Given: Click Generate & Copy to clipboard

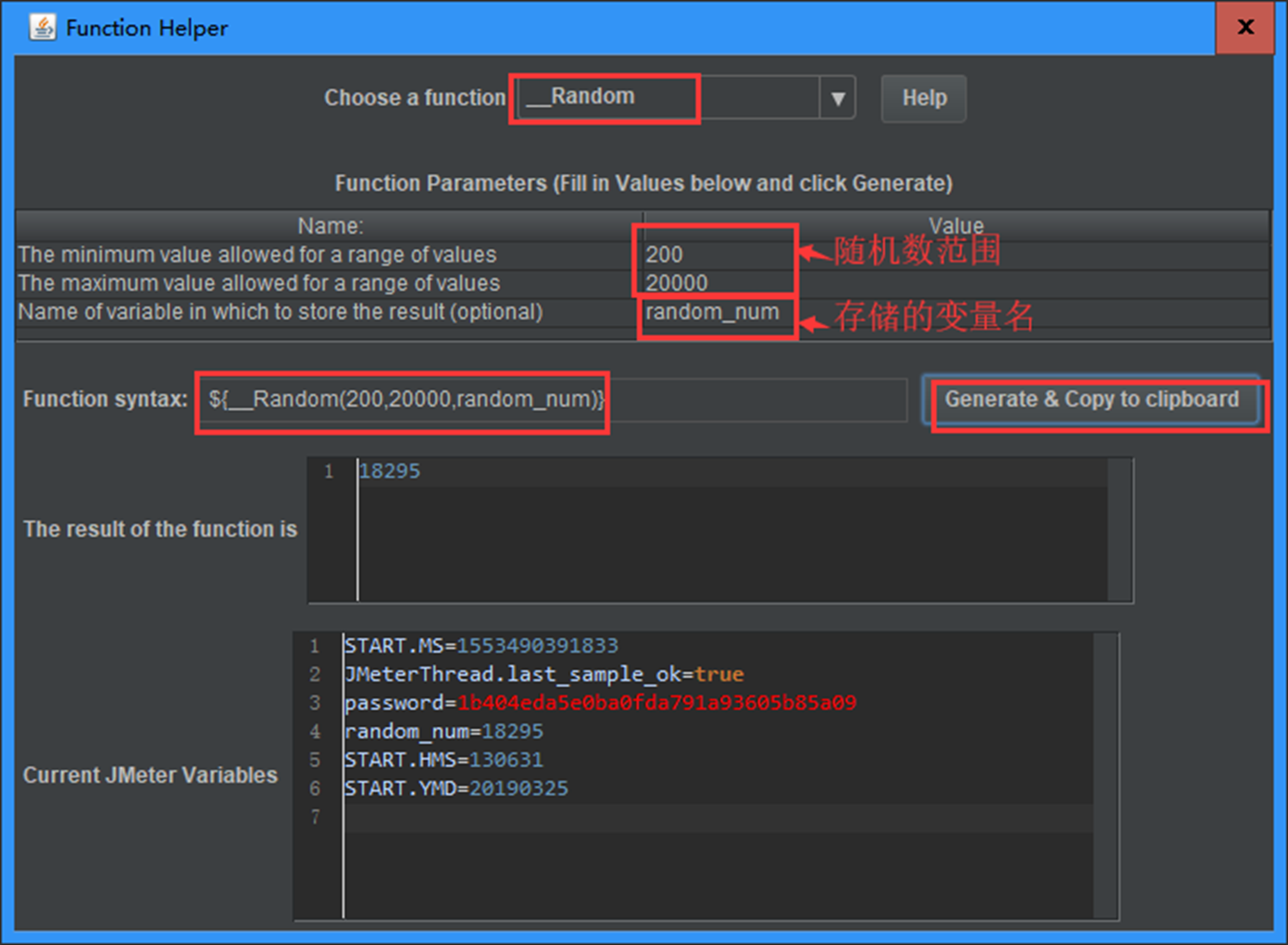Looking at the screenshot, I should pyautogui.click(x=1091, y=399).
